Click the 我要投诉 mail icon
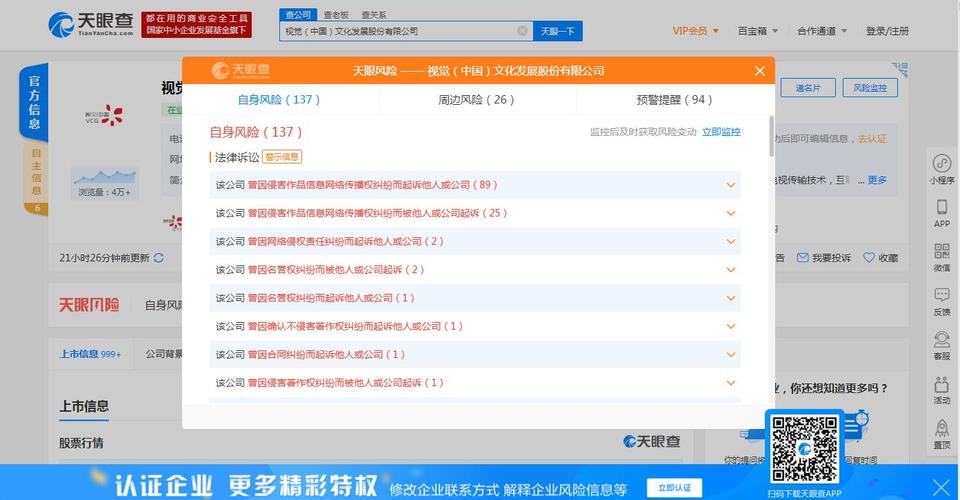The width and height of the screenshot is (960, 500). (x=802, y=258)
